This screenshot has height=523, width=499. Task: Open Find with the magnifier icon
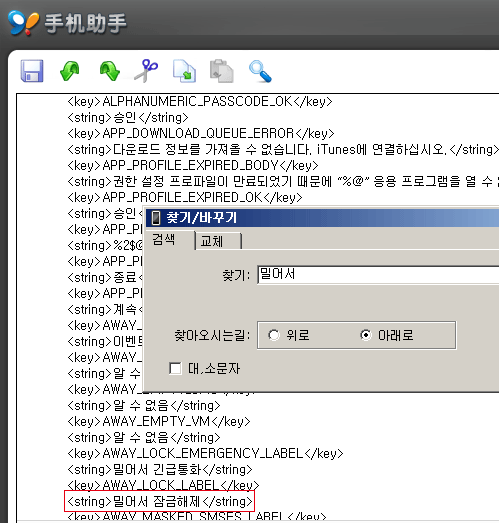[x=260, y=71]
